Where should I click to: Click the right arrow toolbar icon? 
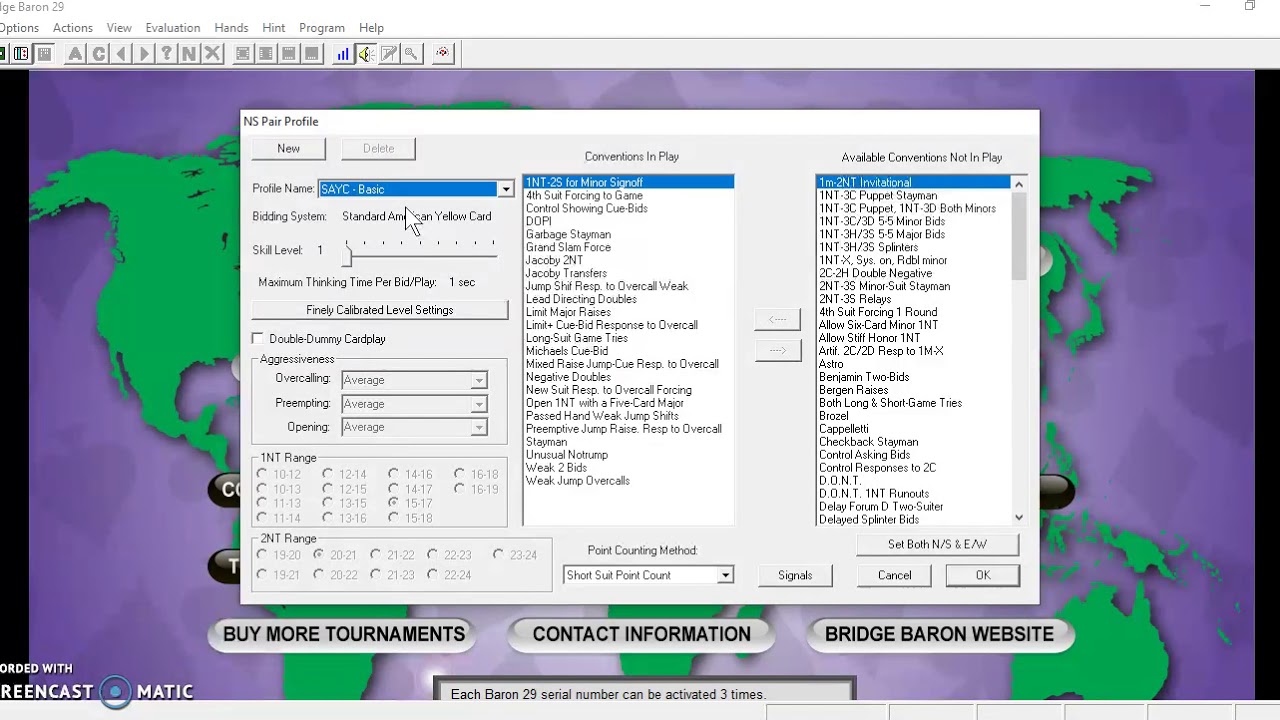[144, 54]
